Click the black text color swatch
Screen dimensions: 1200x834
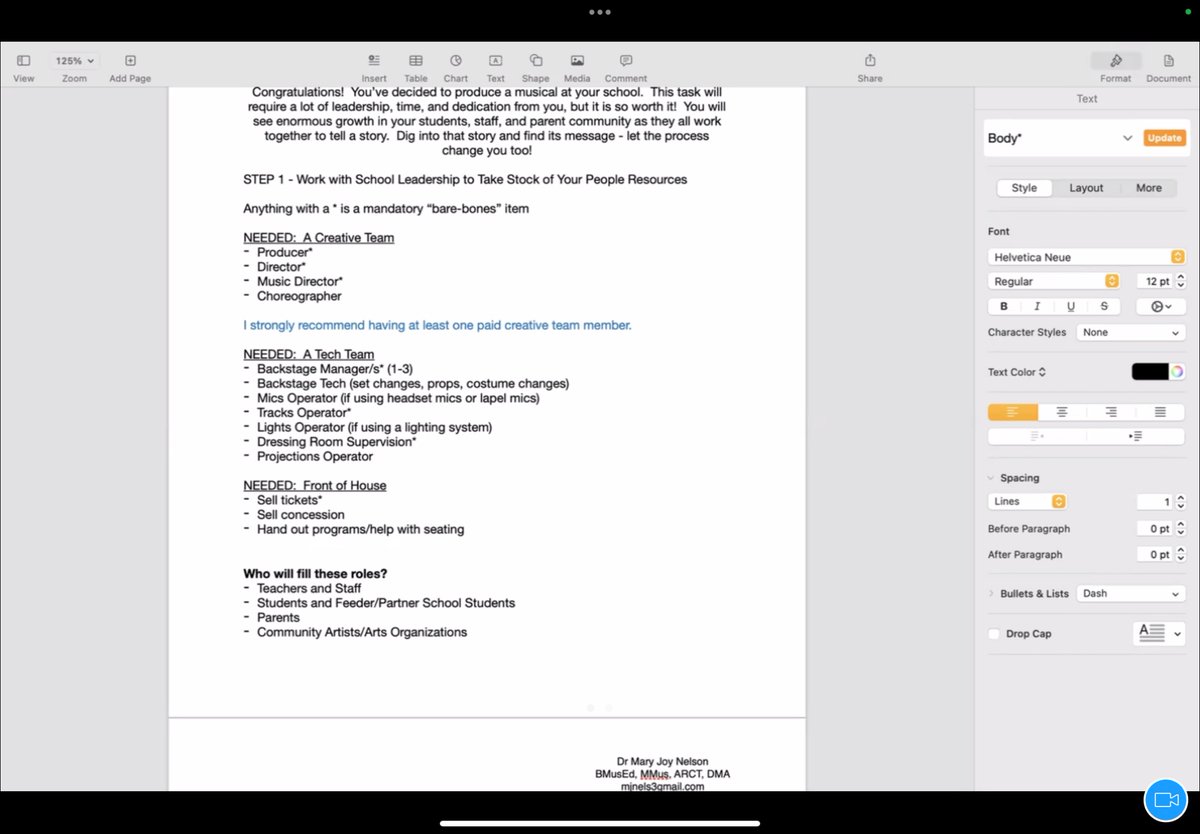coord(1150,372)
